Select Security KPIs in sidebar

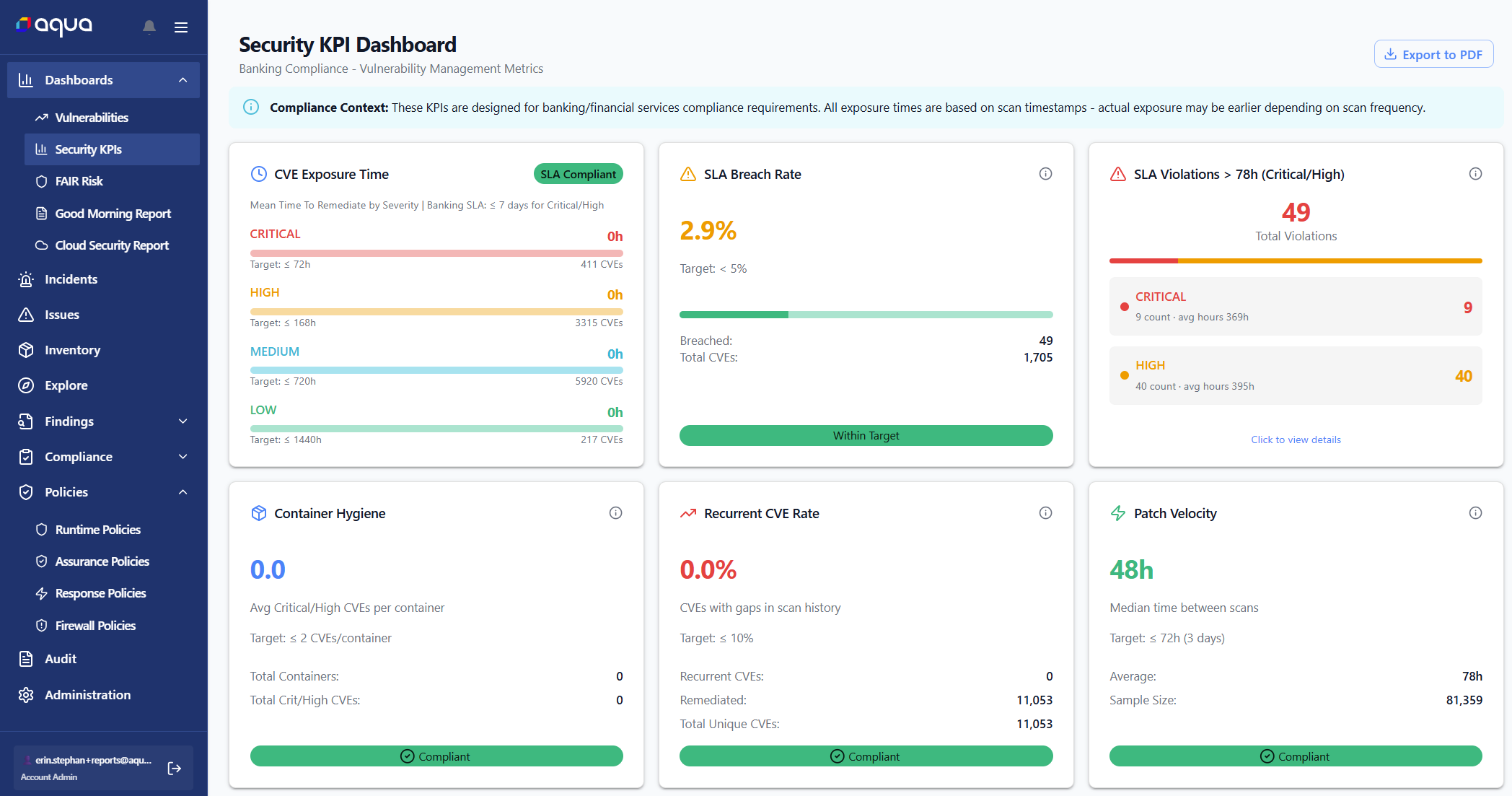pos(112,149)
